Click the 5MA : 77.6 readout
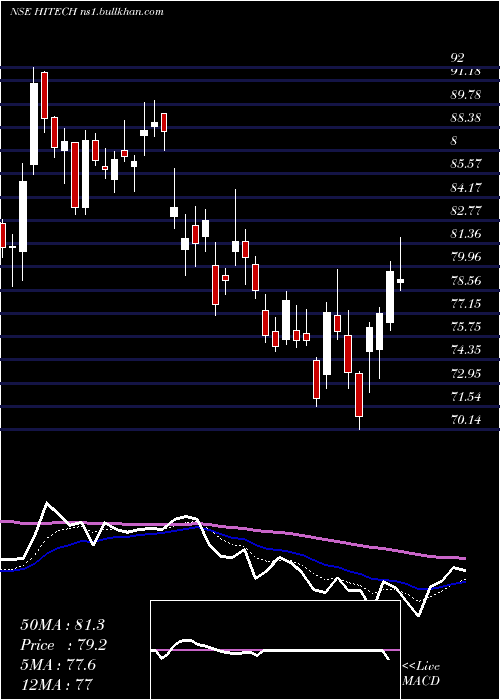 (x=60, y=666)
